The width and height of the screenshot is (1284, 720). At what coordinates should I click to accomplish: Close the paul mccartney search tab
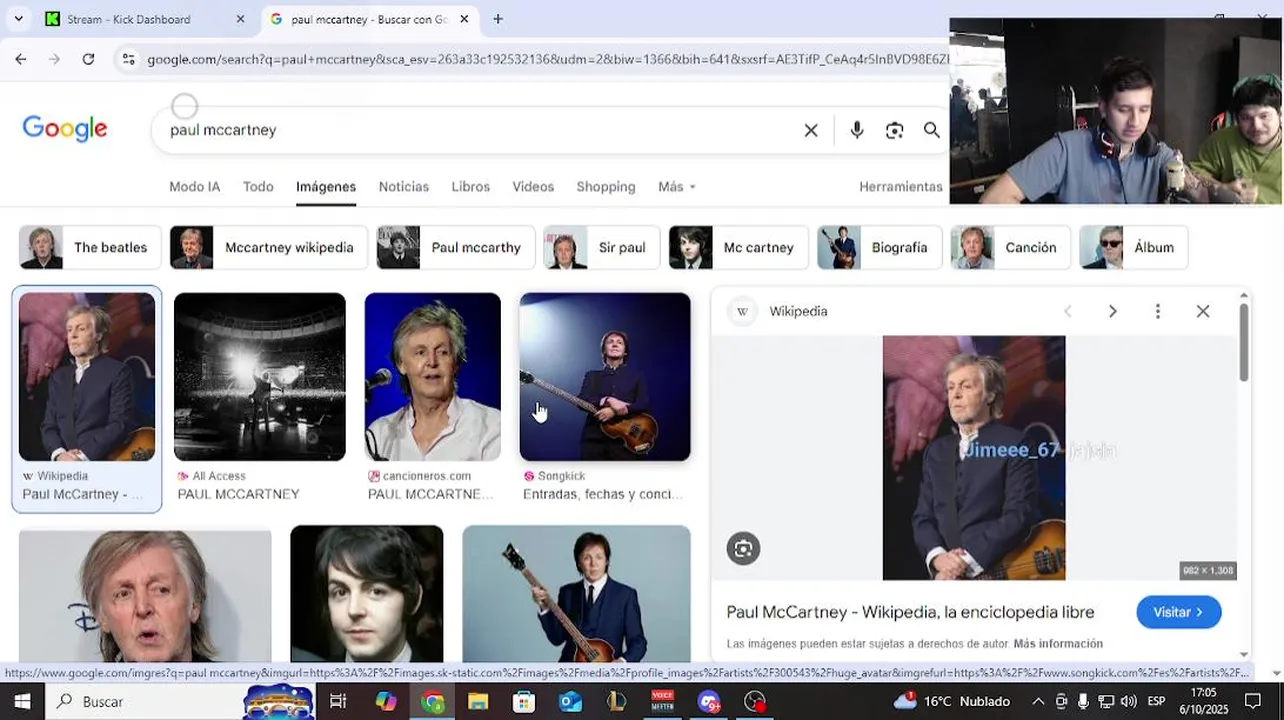[464, 19]
